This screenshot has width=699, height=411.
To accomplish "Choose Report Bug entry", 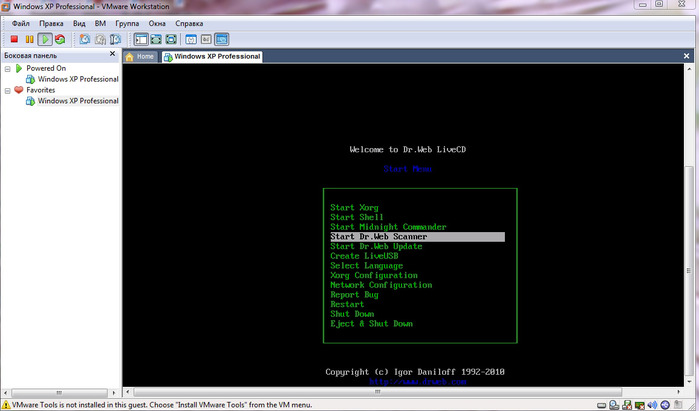I will [x=354, y=295].
